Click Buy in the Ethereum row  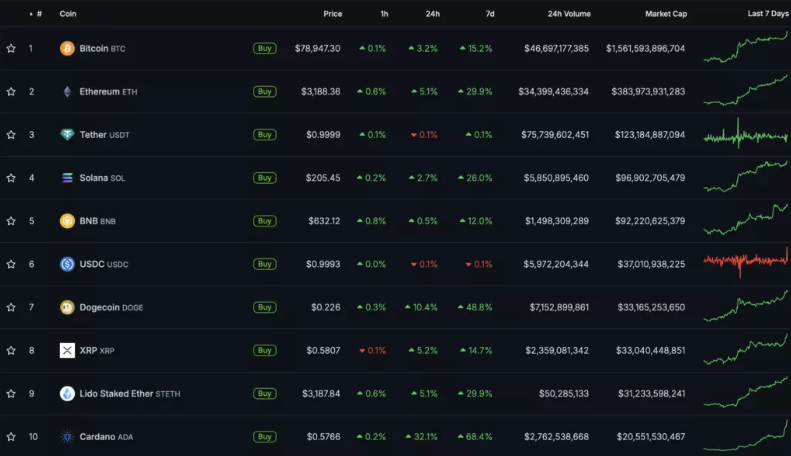[265, 91]
